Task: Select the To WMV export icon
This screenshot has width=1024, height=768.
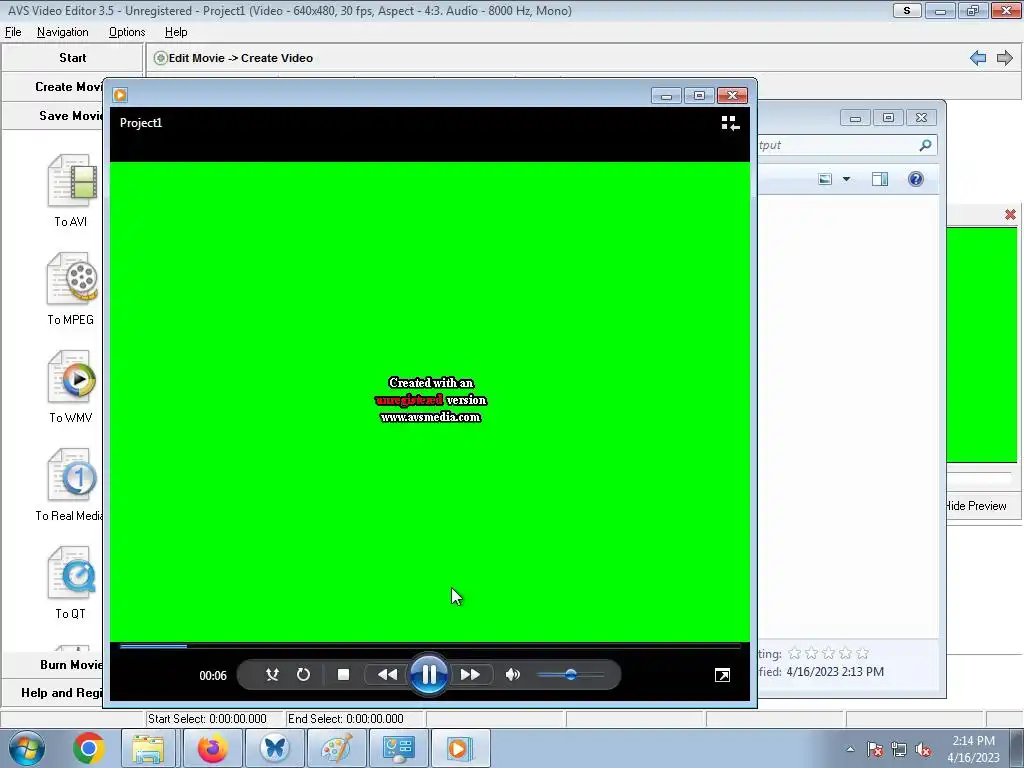Action: click(72, 376)
